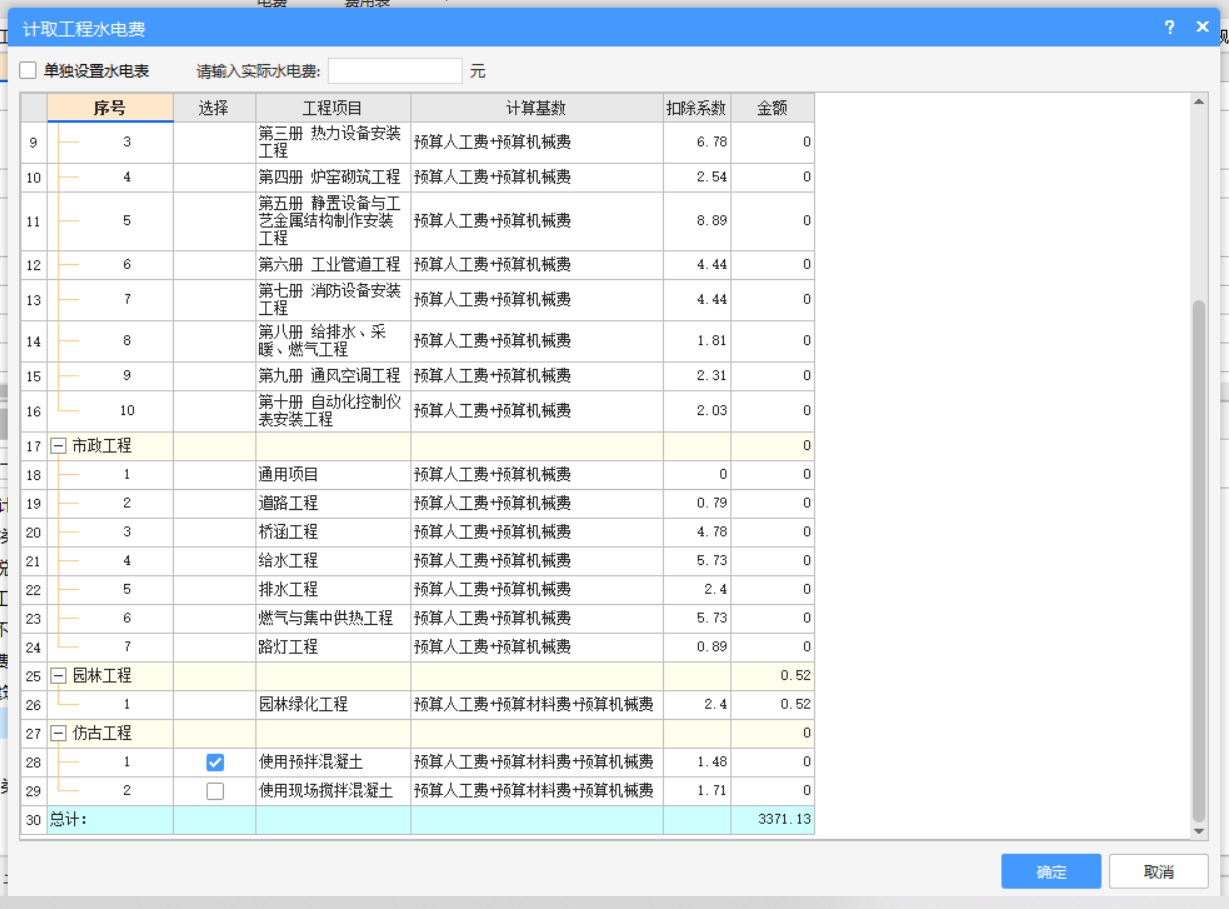Click the 工程项目 column header
The width and height of the screenshot is (1229, 909).
pyautogui.click(x=333, y=108)
